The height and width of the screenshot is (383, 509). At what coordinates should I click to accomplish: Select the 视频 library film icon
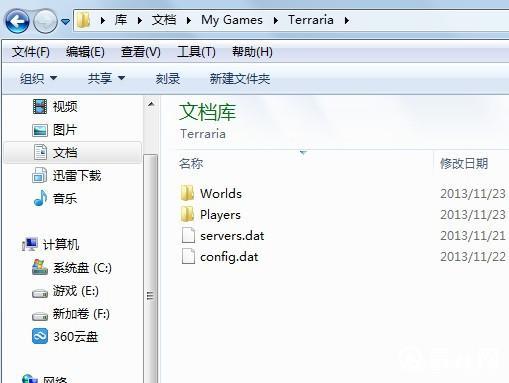pos(40,107)
